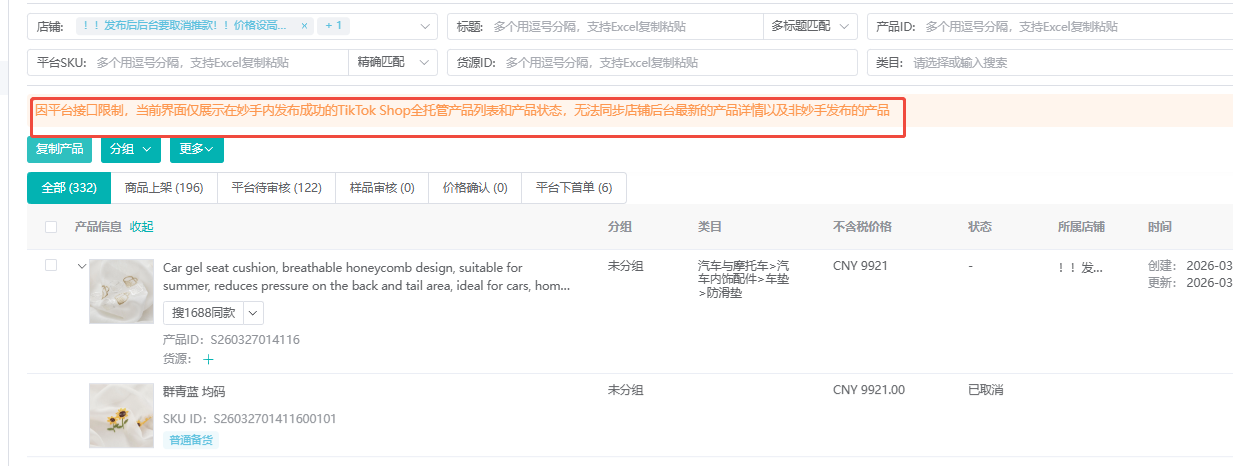Open the dropdown arrow beside 搜1688同款

(x=253, y=313)
